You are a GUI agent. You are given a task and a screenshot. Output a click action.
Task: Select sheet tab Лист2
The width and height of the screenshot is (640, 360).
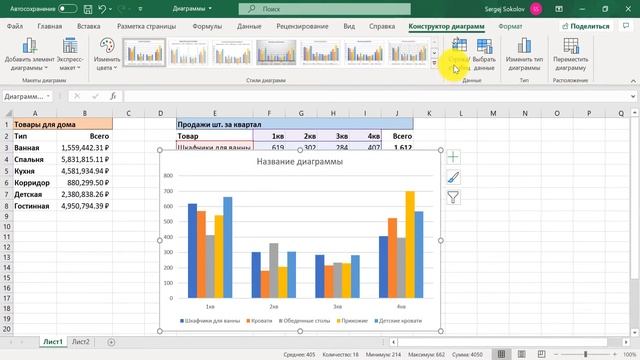[80, 342]
